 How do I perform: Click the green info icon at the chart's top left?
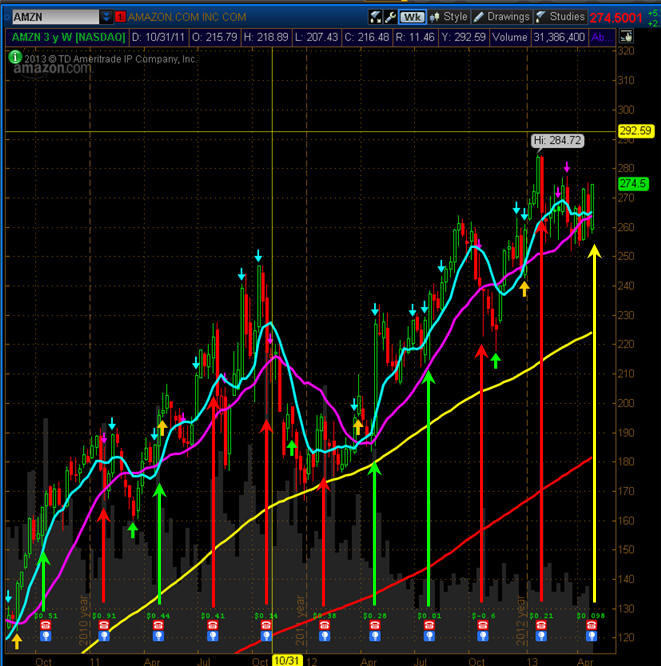click(15, 56)
